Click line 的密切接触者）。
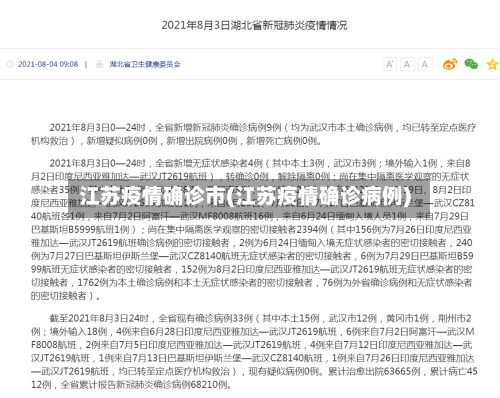This screenshot has height=398, width=500. click(65, 296)
